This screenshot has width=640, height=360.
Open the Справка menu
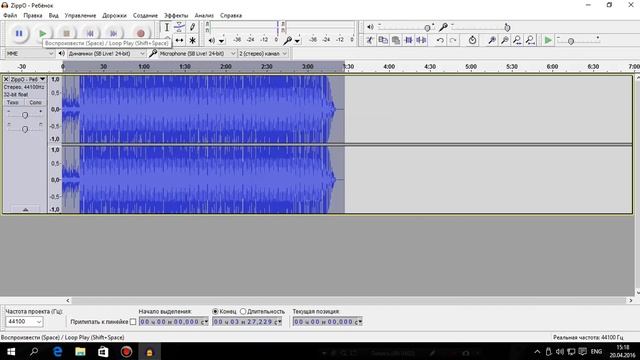231,16
